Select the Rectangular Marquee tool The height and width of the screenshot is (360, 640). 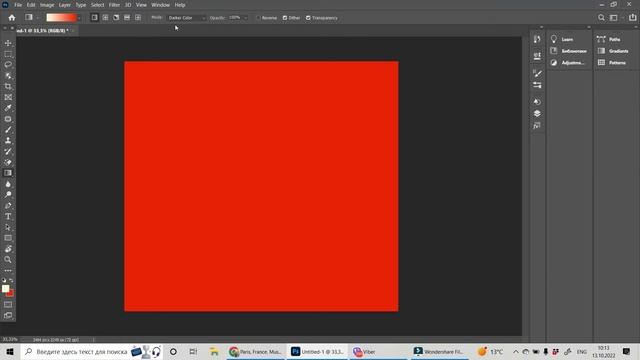8,54
